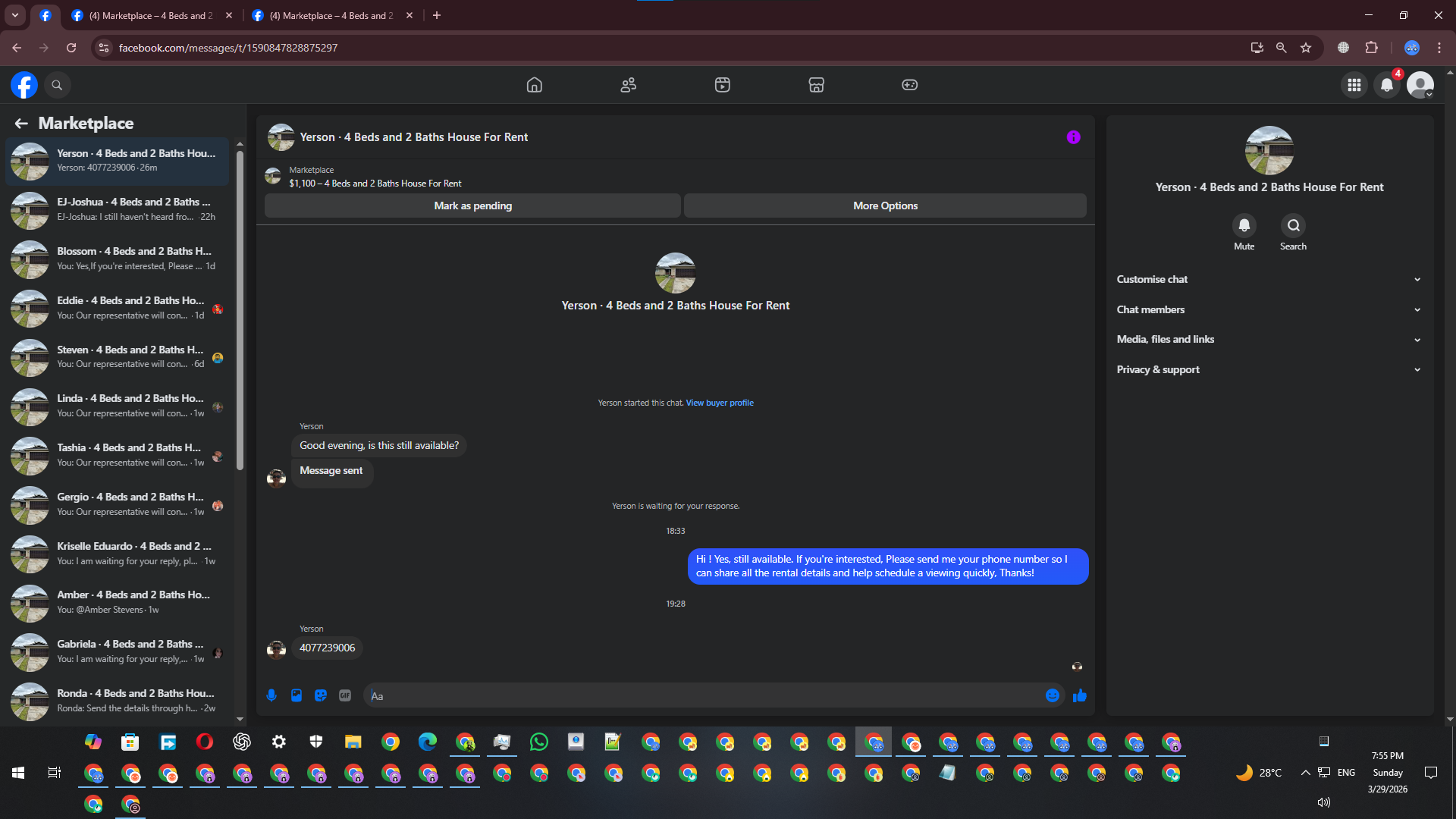This screenshot has height=819, width=1456.
Task: Open the Marketplace icon in top nav
Action: (816, 85)
